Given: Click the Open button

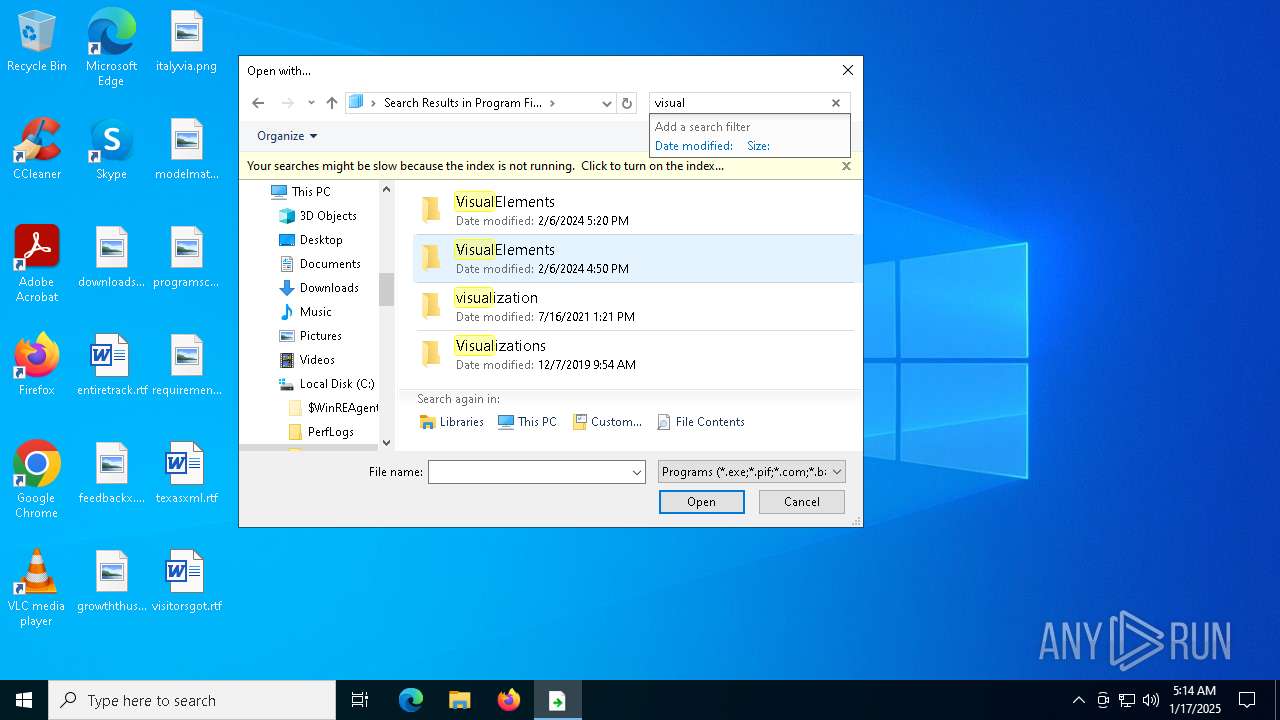Looking at the screenshot, I should coord(701,502).
